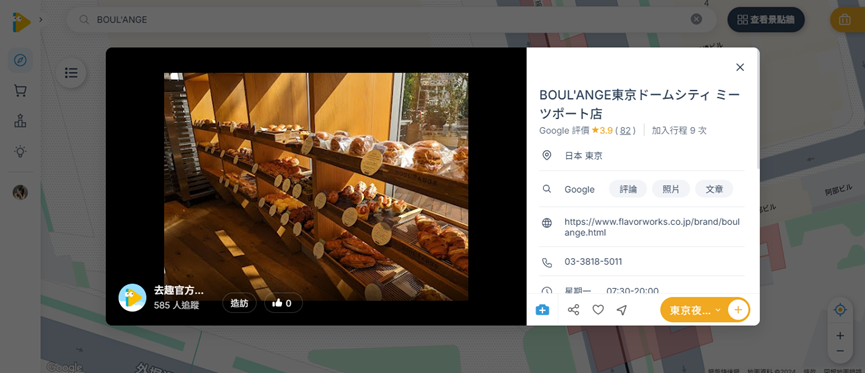Center the map with the locate-me button
865x373 pixels.
(840, 310)
